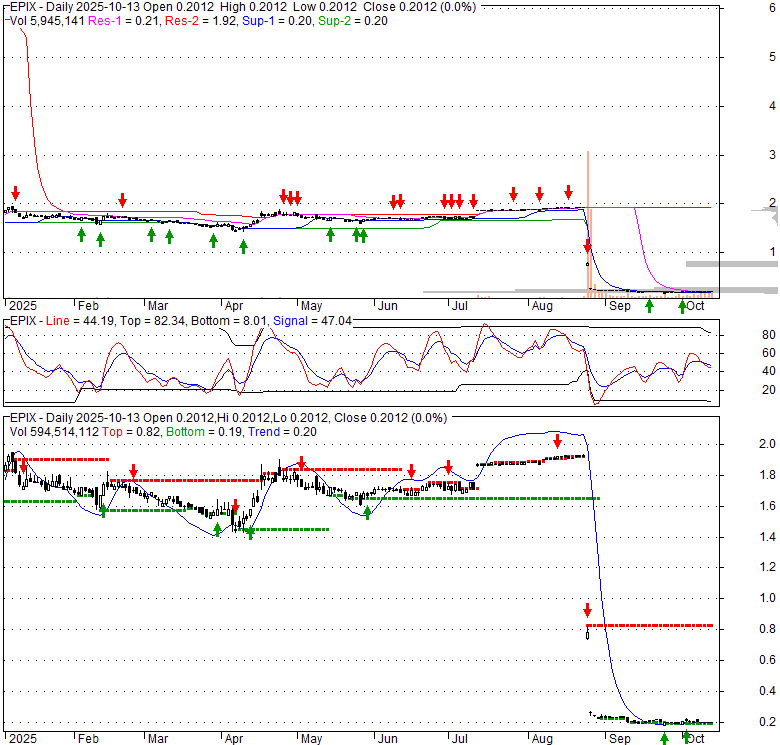Click the Apr month label under the top chart

(x=233, y=306)
